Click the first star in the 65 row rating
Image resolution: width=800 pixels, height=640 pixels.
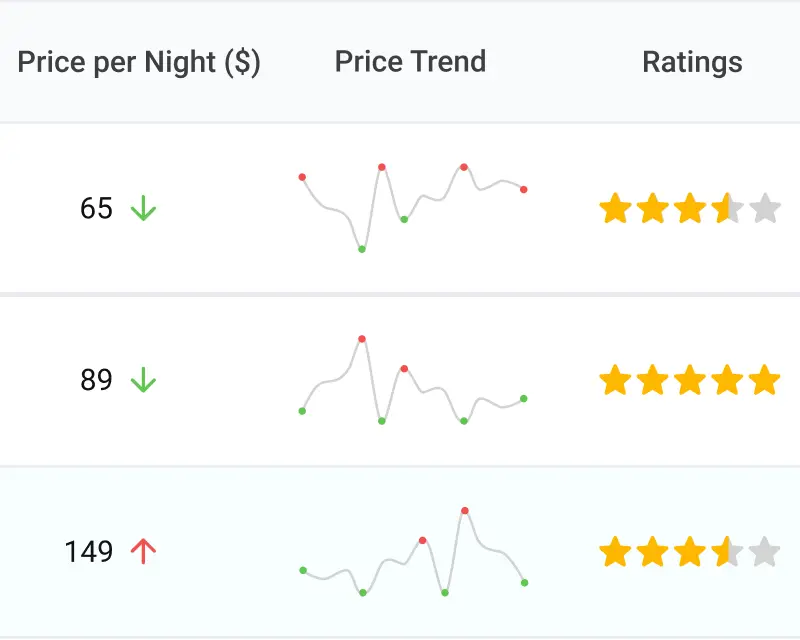coord(615,210)
